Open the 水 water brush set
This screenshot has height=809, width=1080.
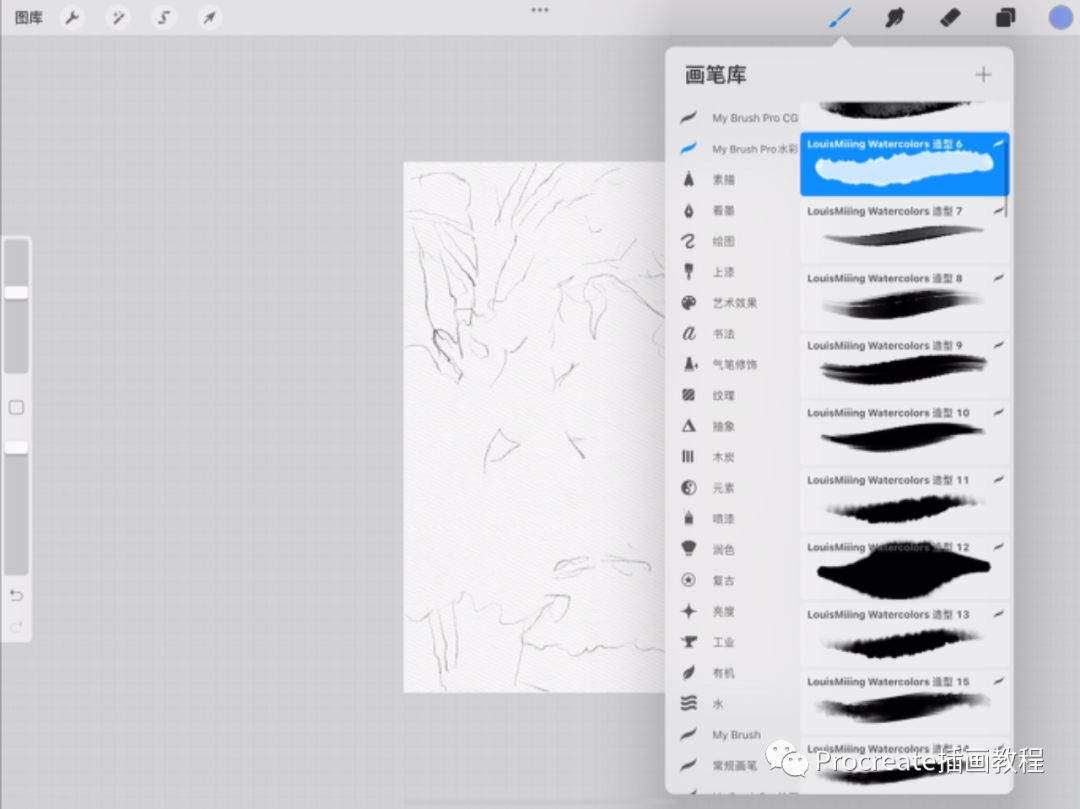(701, 704)
